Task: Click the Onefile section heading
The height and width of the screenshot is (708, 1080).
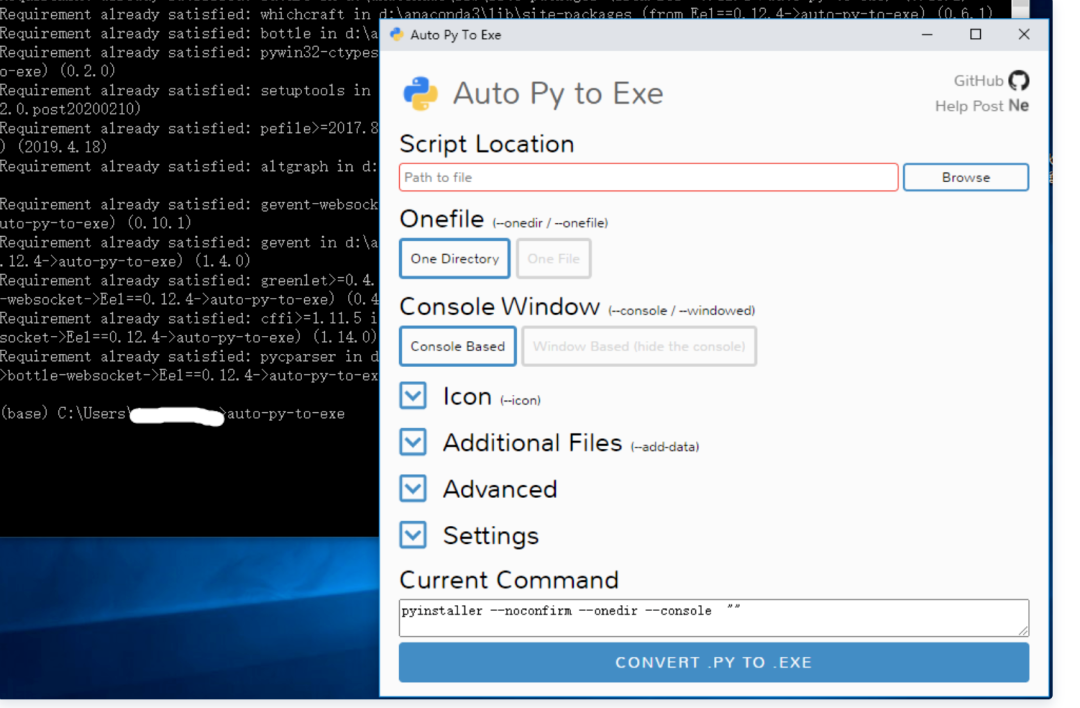Action: coord(442,219)
